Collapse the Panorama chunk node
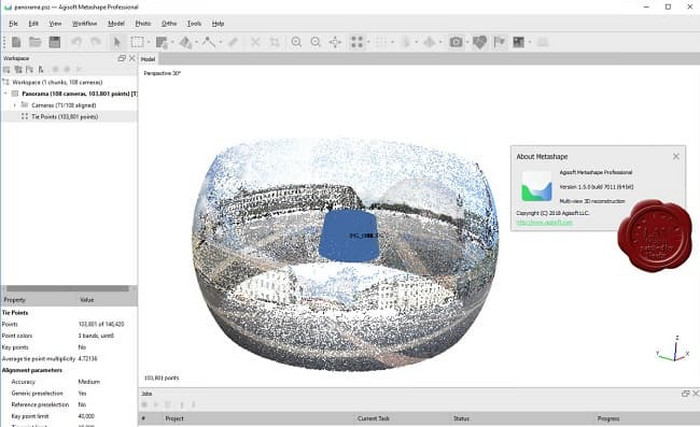The height and width of the screenshot is (427, 700). point(6,93)
